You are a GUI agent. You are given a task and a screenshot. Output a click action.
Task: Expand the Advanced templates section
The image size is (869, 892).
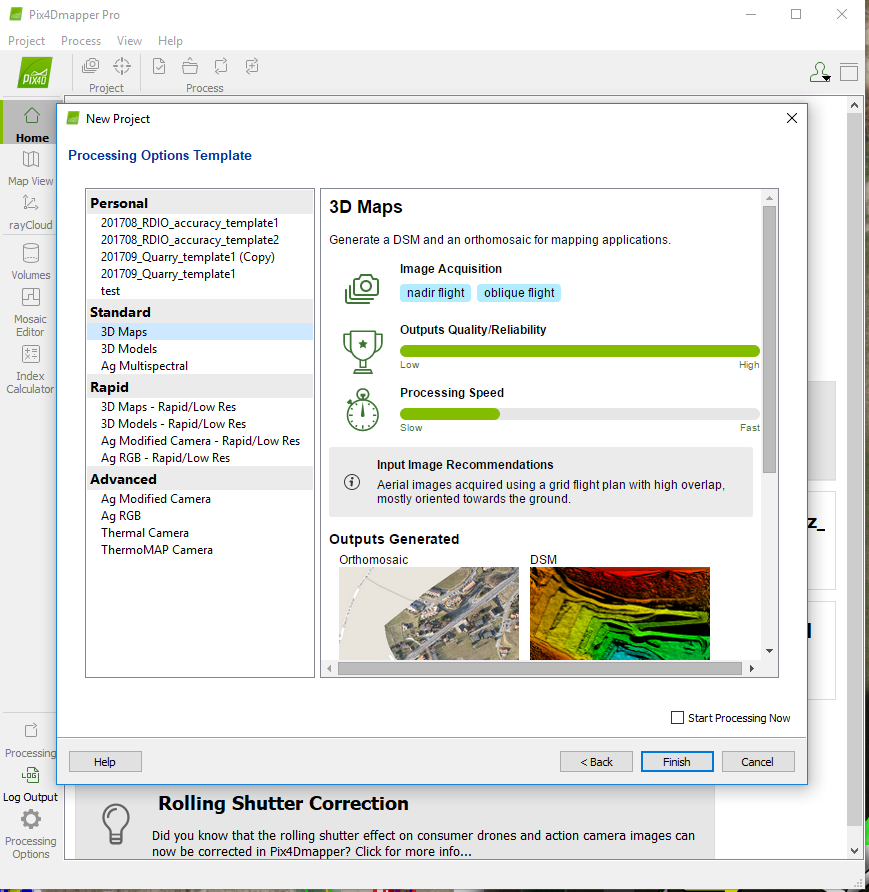[125, 480]
